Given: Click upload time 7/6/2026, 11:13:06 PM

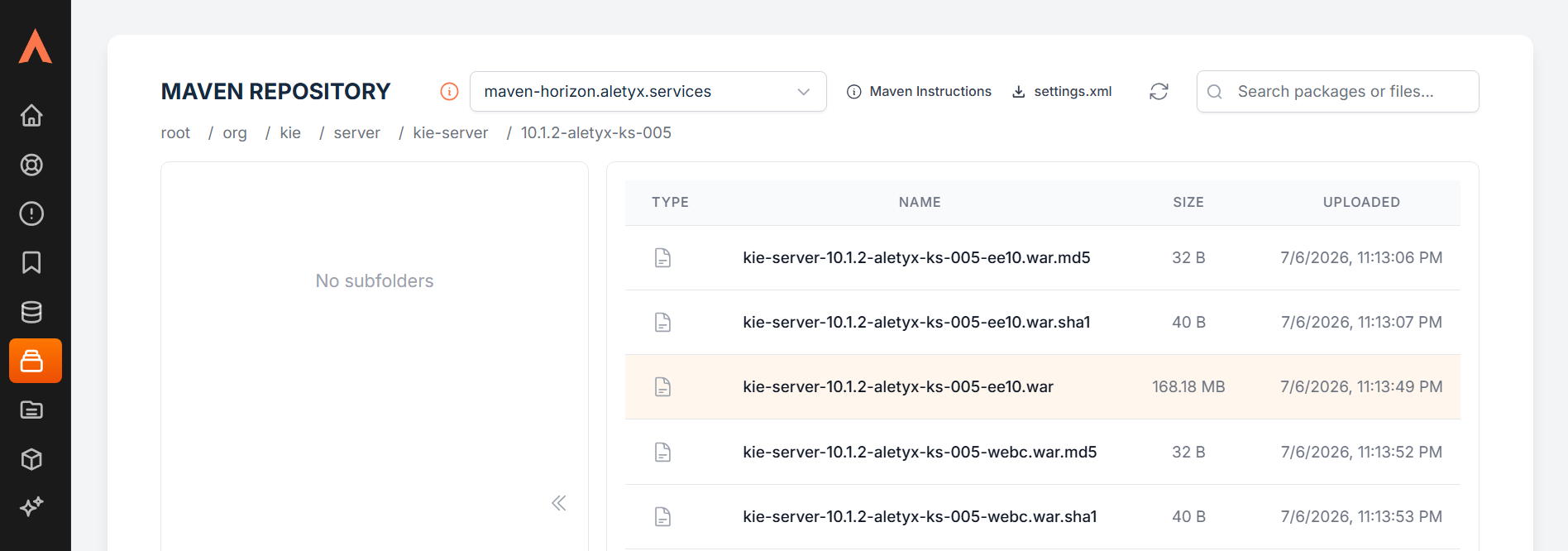Looking at the screenshot, I should (1361, 257).
